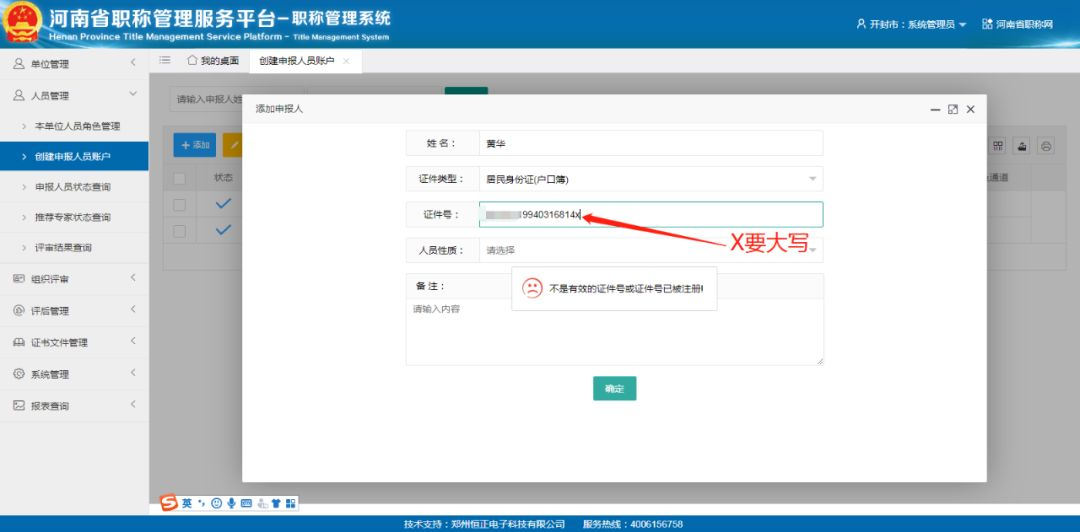
Task: Open 申报人员状态查询 menu item
Action: coord(74,187)
